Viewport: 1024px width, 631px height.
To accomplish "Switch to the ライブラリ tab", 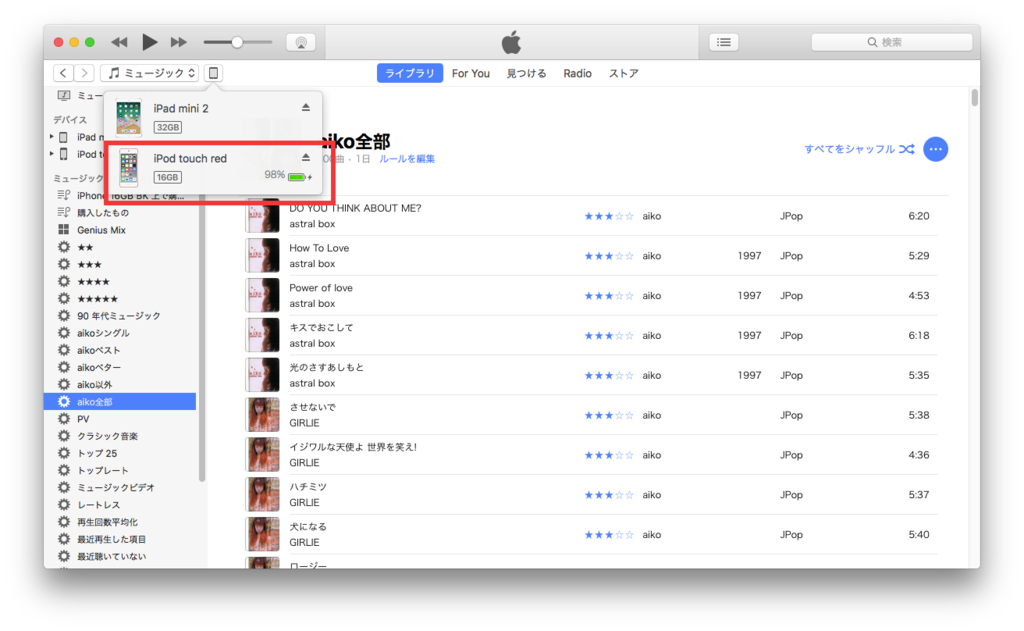I will click(409, 73).
